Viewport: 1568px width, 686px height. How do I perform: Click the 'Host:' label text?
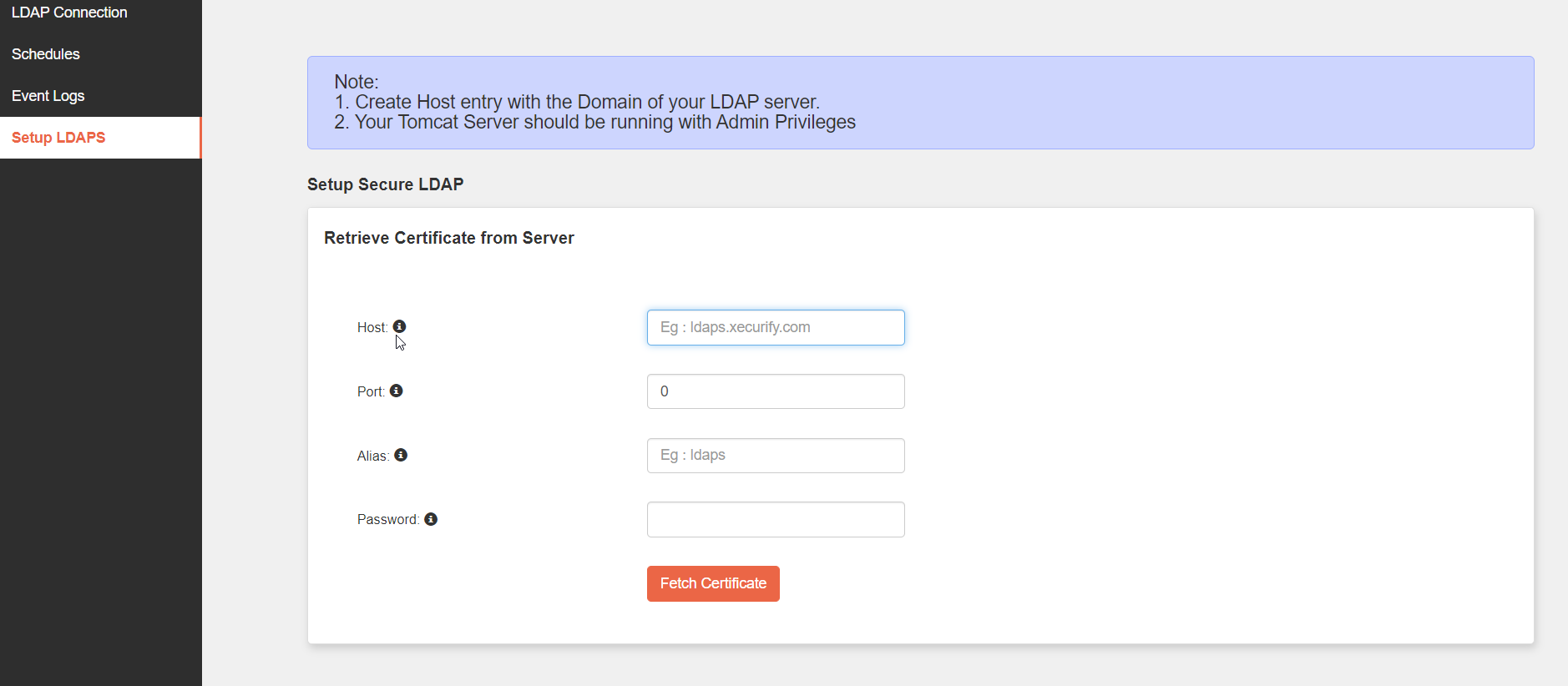pos(372,327)
